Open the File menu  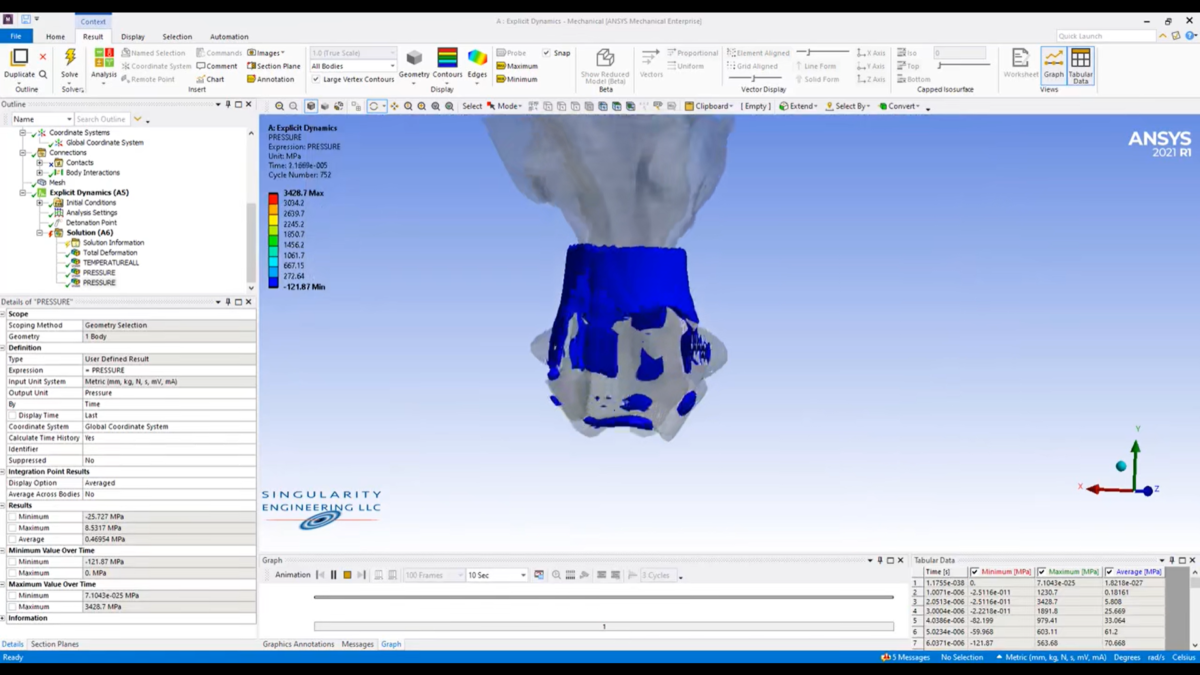16,37
